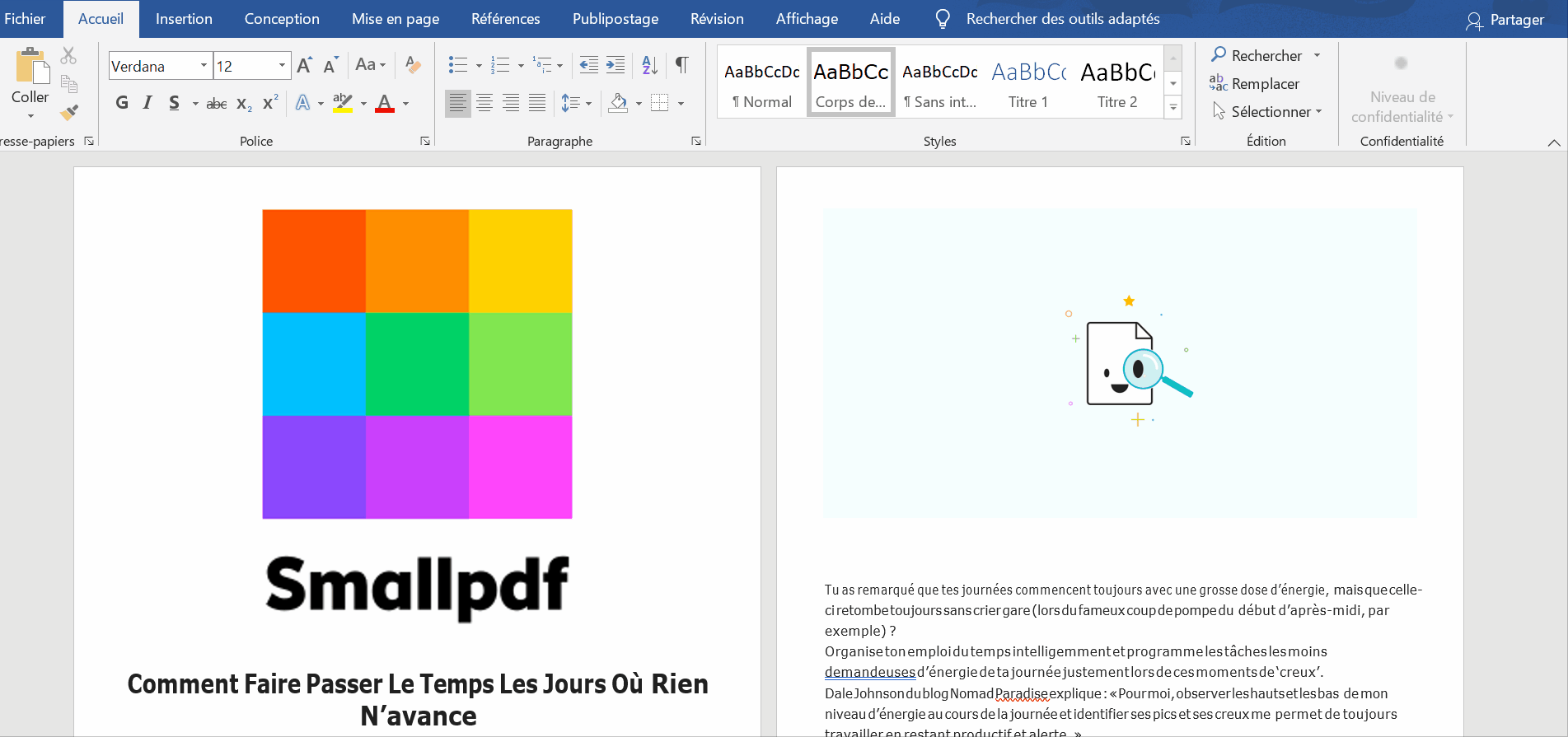Toggle underline with the S button
The image size is (1568, 737).
(174, 103)
